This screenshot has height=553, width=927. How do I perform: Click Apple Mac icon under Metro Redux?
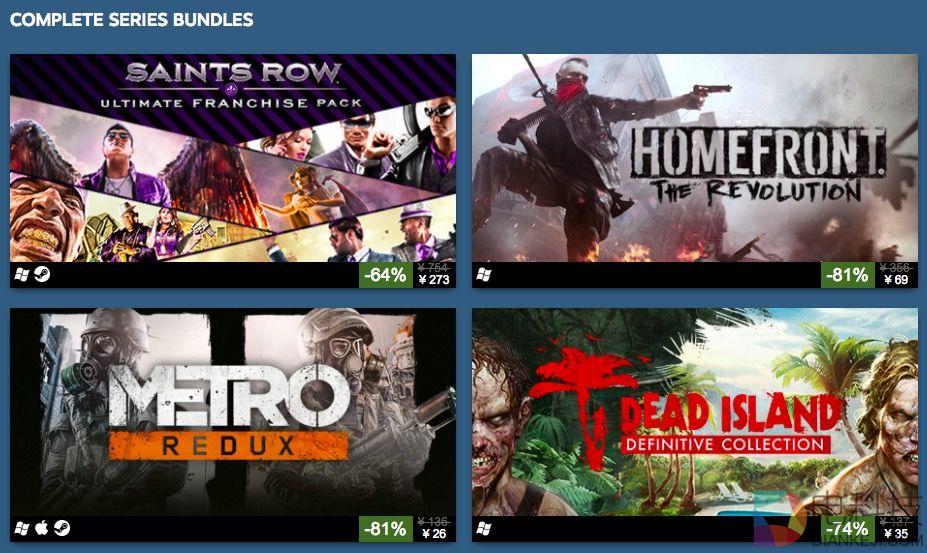(x=41, y=528)
